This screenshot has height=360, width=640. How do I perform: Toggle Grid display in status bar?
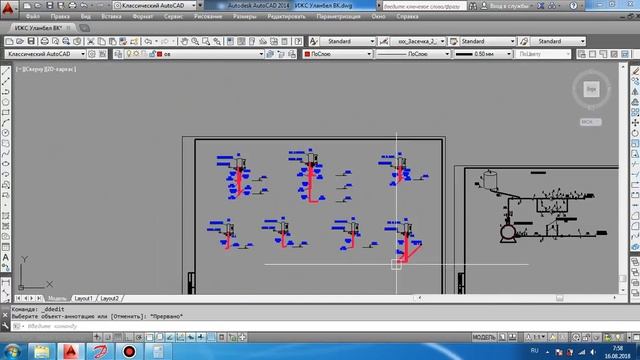(x=118, y=337)
